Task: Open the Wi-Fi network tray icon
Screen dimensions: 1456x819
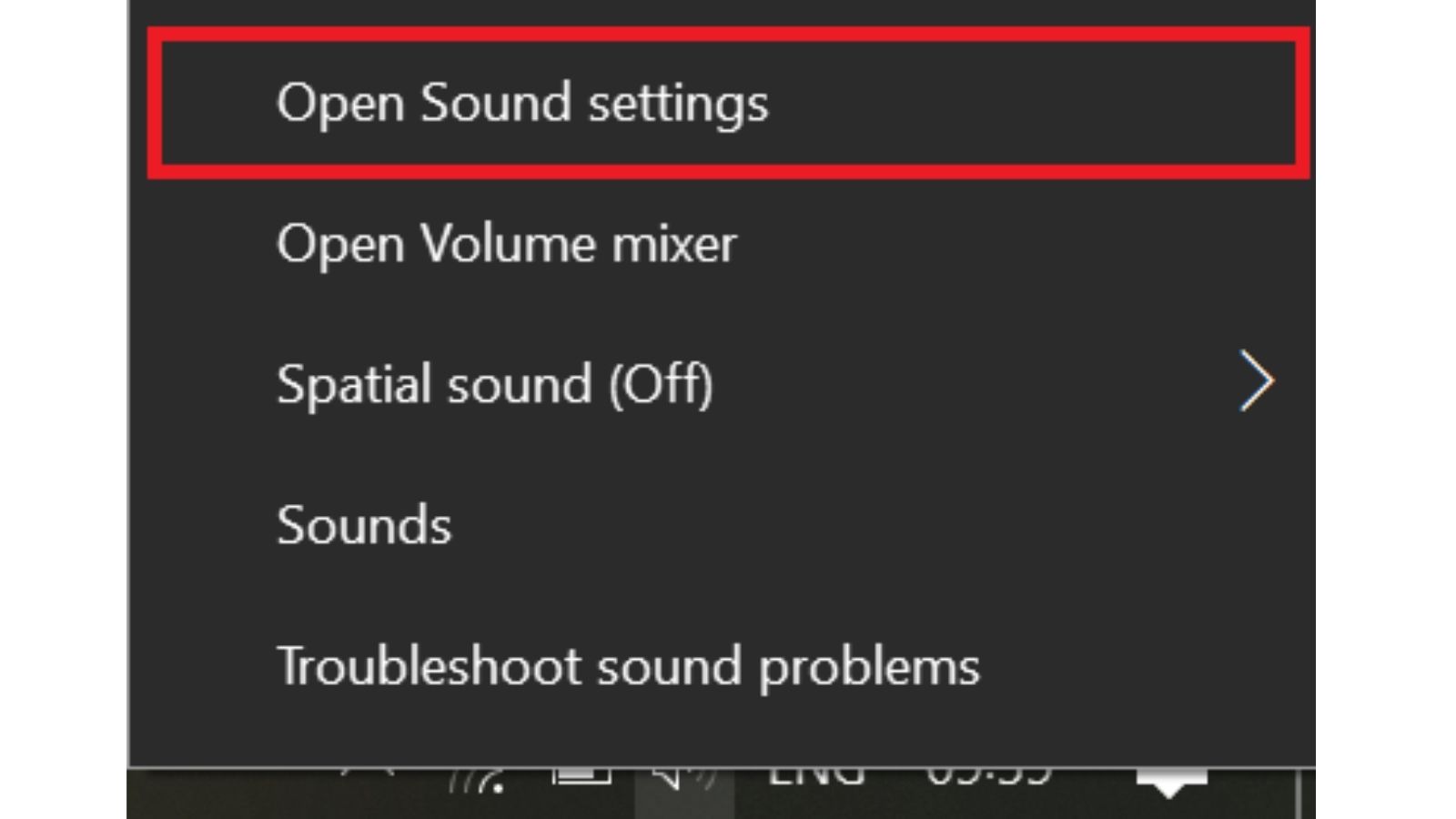Action: tap(479, 781)
